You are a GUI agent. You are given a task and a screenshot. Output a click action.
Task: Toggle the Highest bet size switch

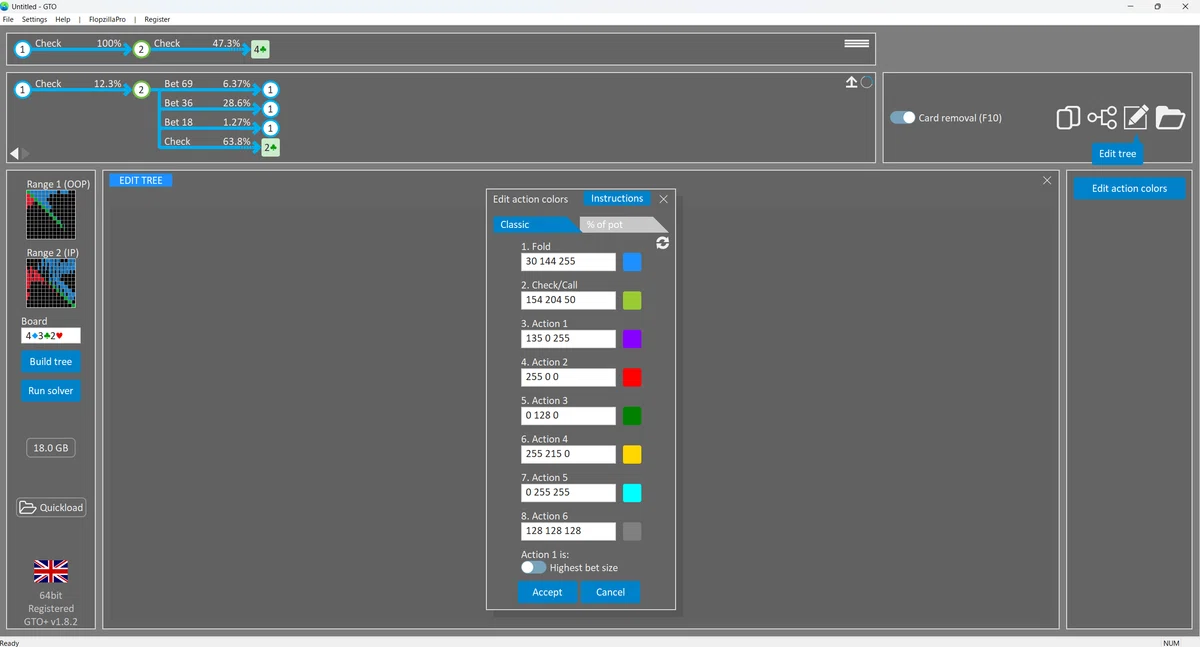point(534,568)
